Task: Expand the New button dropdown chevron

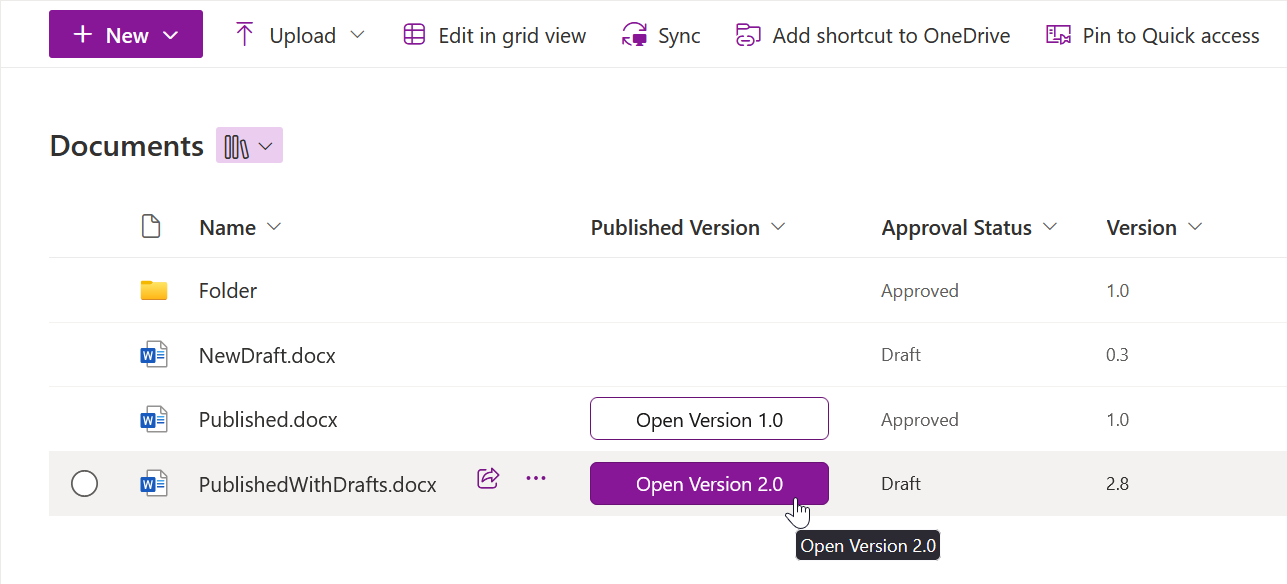Action: [x=170, y=35]
